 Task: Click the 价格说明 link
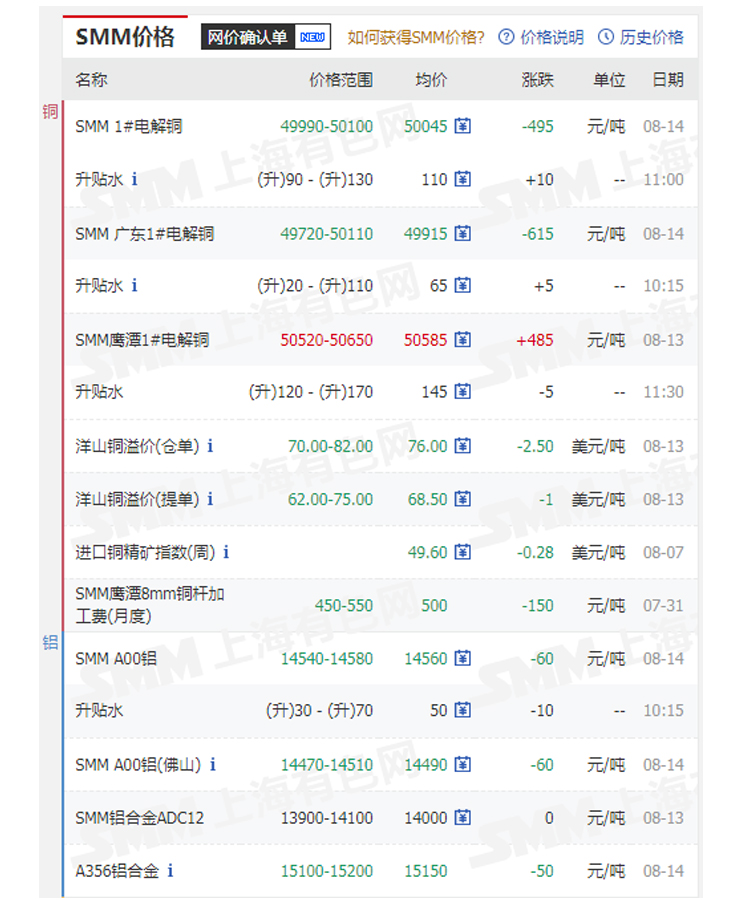coord(552,37)
